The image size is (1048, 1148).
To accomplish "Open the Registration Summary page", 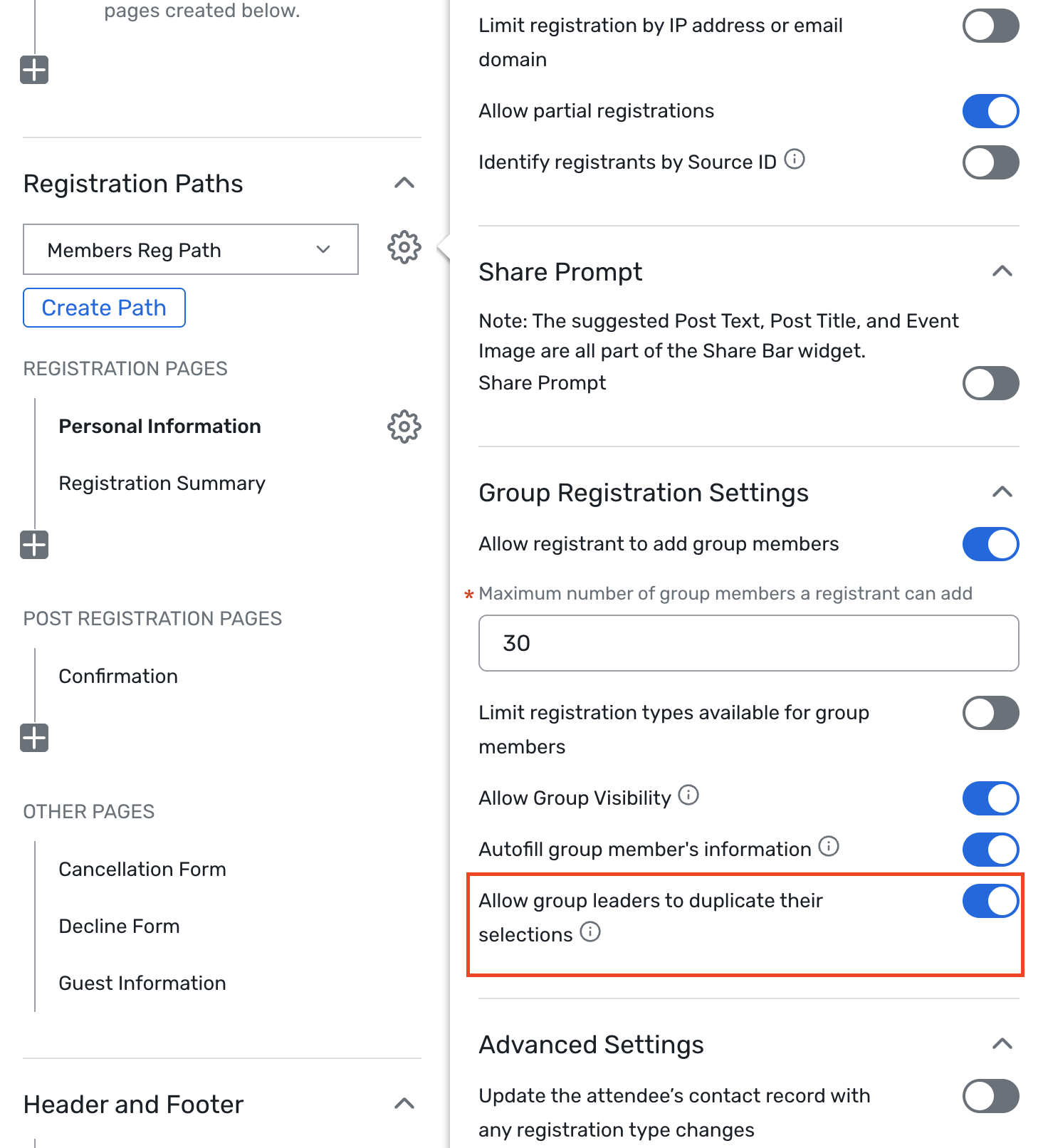I will pyautogui.click(x=162, y=484).
